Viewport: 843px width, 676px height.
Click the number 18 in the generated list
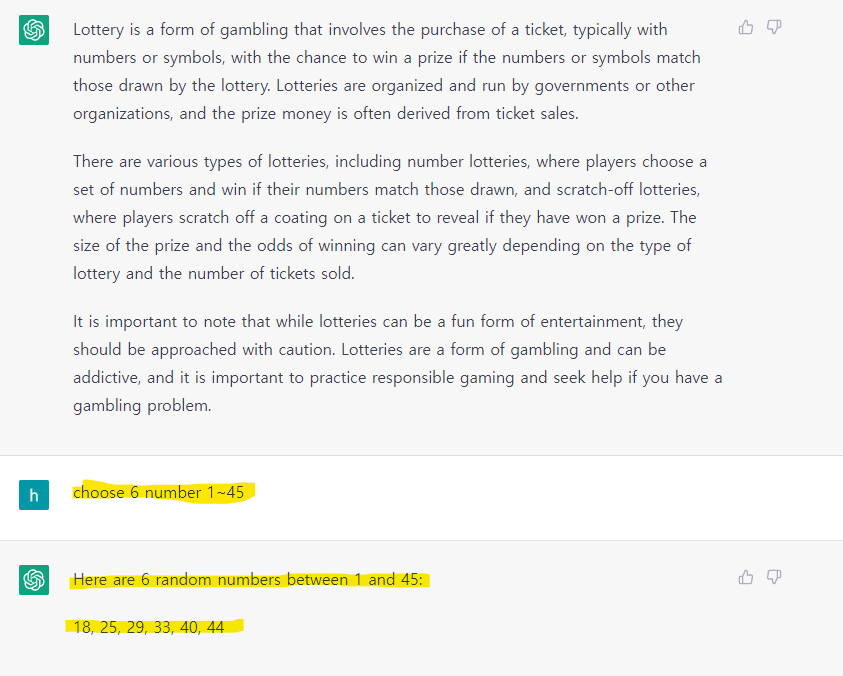82,627
